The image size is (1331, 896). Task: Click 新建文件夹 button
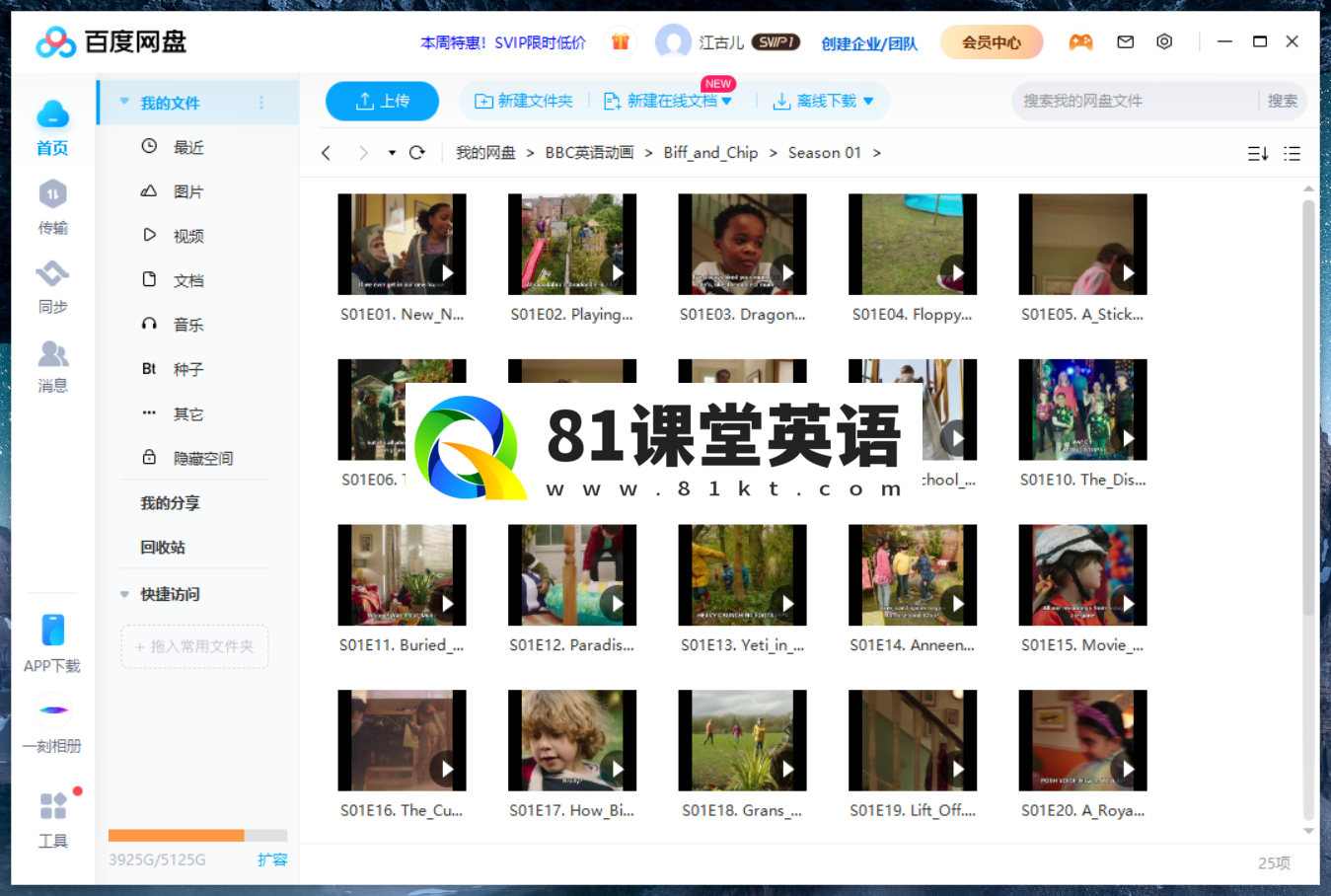click(524, 101)
